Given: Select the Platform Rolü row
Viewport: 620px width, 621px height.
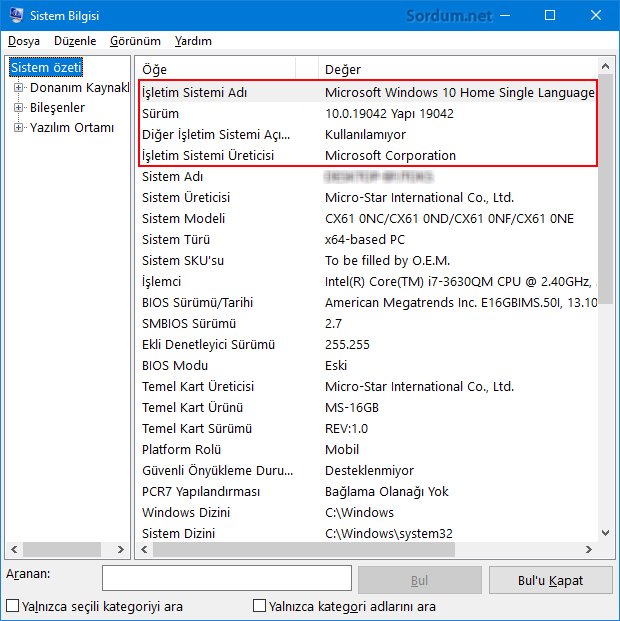Looking at the screenshot, I should point(367,450).
